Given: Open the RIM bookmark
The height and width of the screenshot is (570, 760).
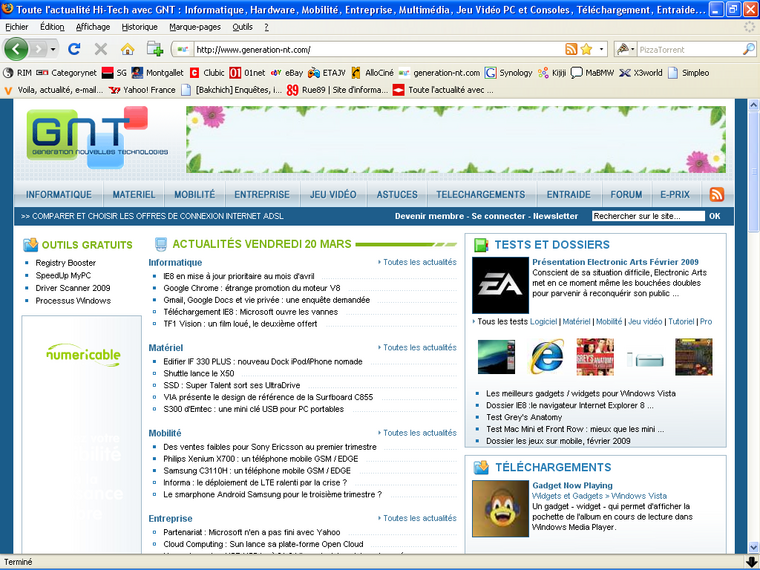Looking at the screenshot, I should coord(17,73).
